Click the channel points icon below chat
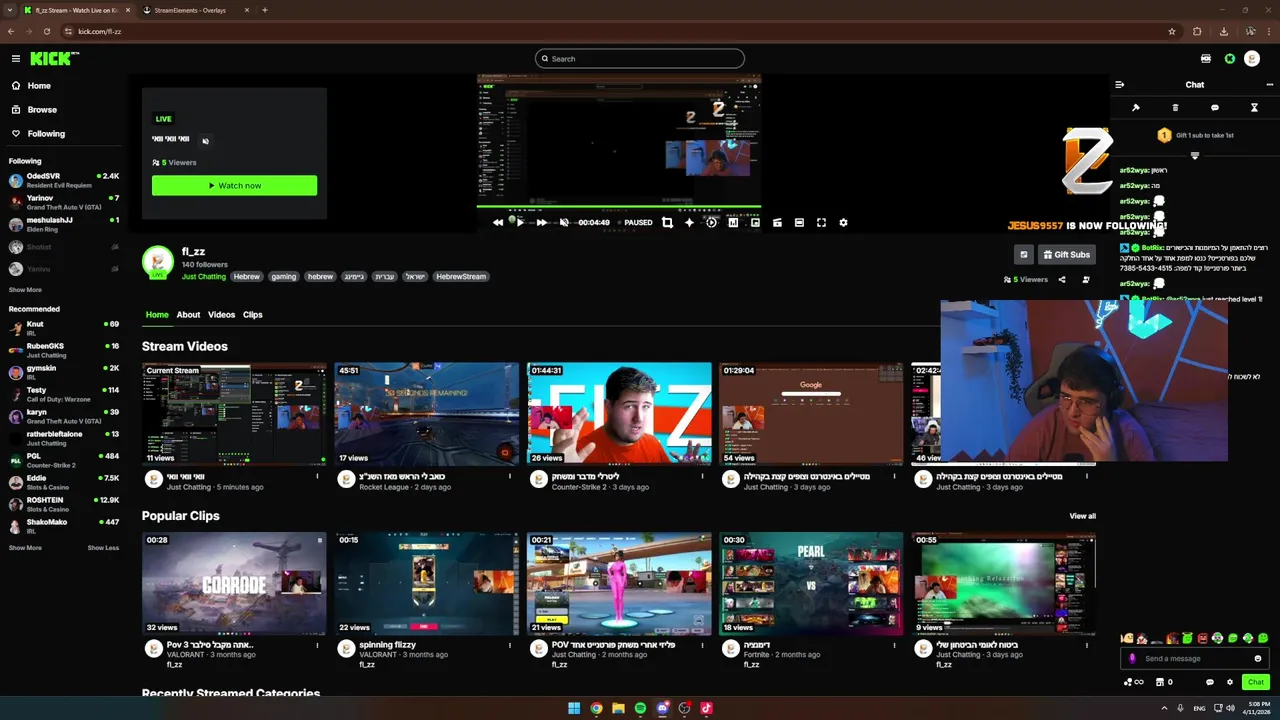Viewport: 1280px width, 720px height. point(1129,682)
